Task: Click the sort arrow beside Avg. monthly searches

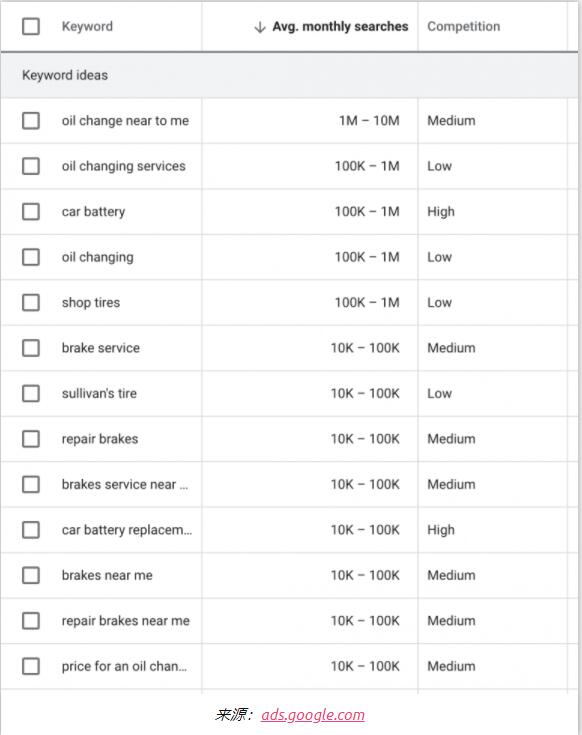Action: (x=260, y=27)
